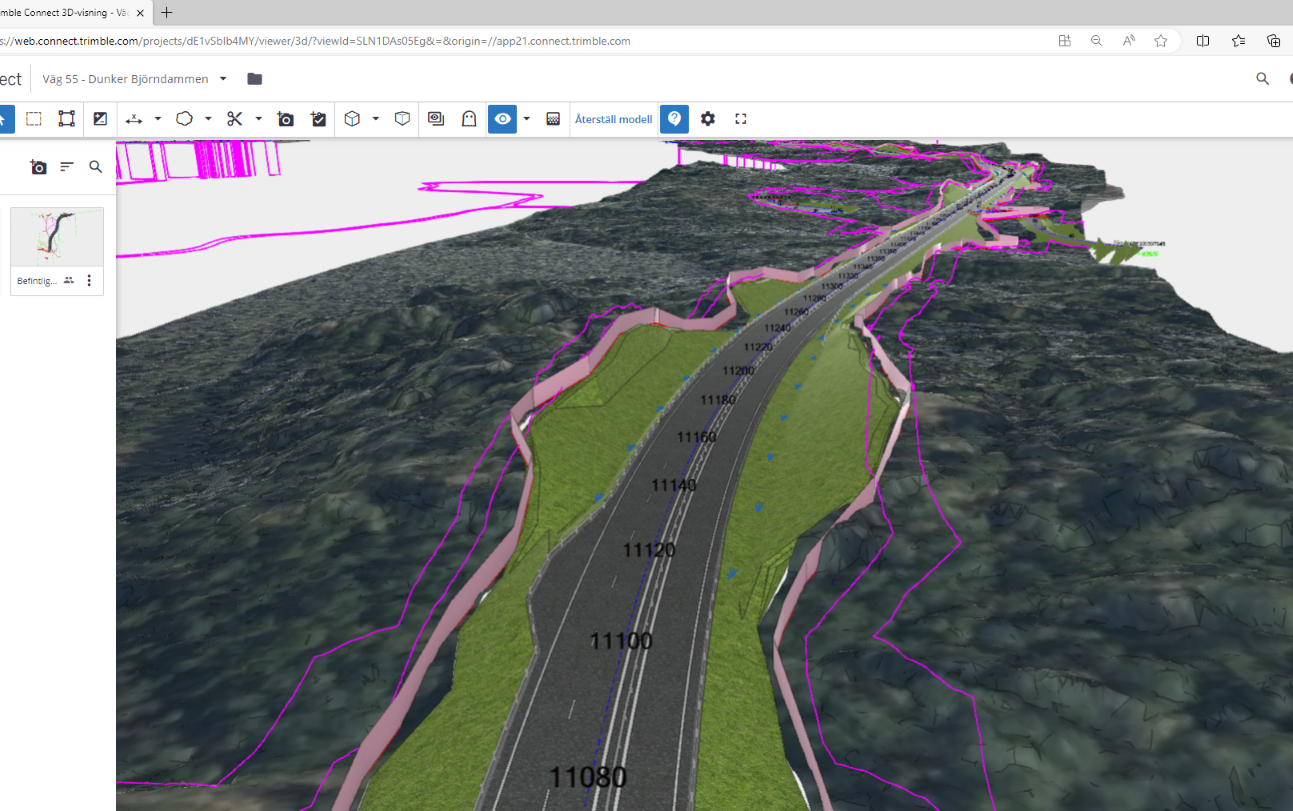This screenshot has height=811, width=1293.
Task: Select the measurement tool in the toolbar
Action: click(133, 118)
